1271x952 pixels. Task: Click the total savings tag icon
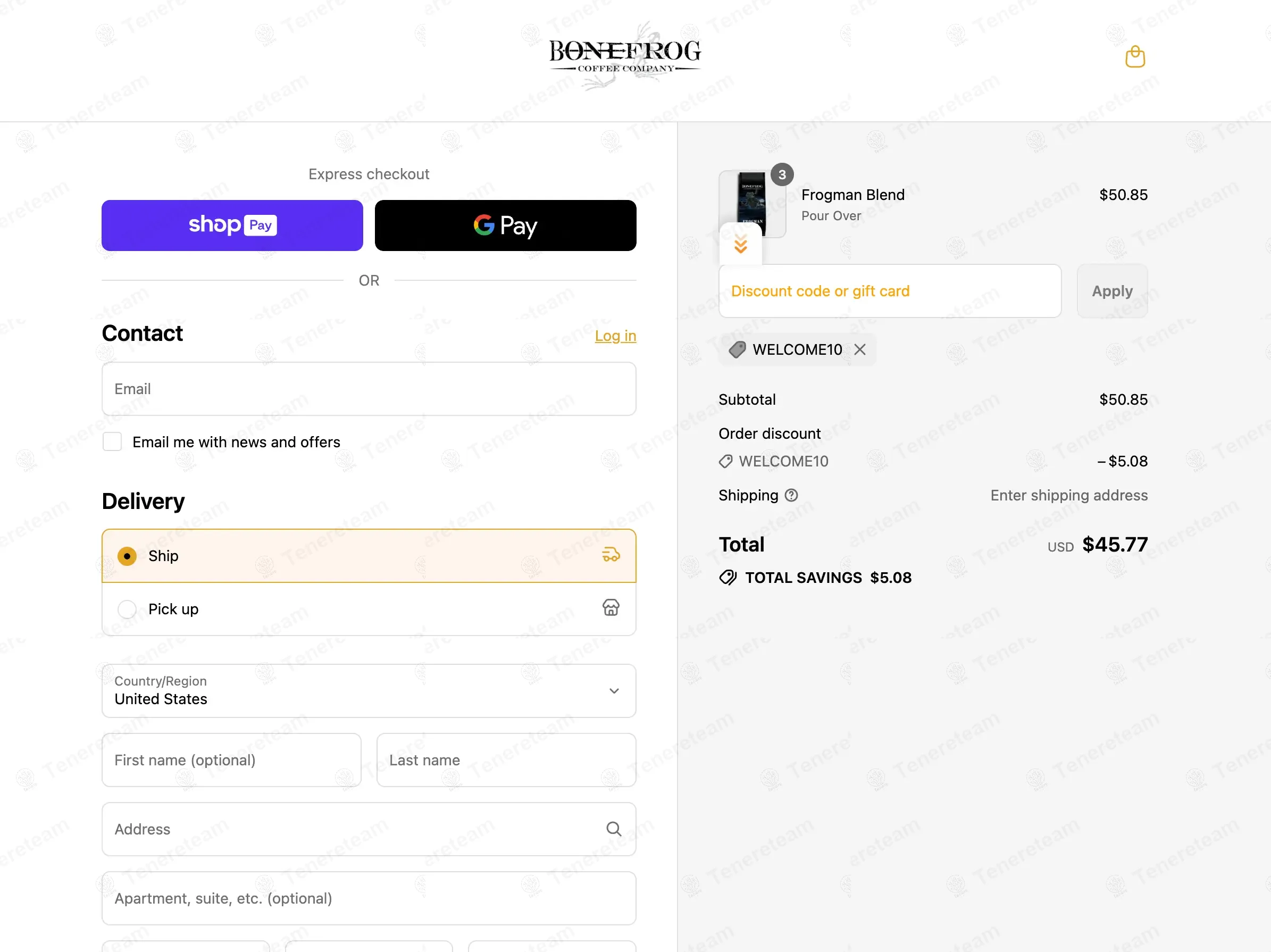click(728, 578)
